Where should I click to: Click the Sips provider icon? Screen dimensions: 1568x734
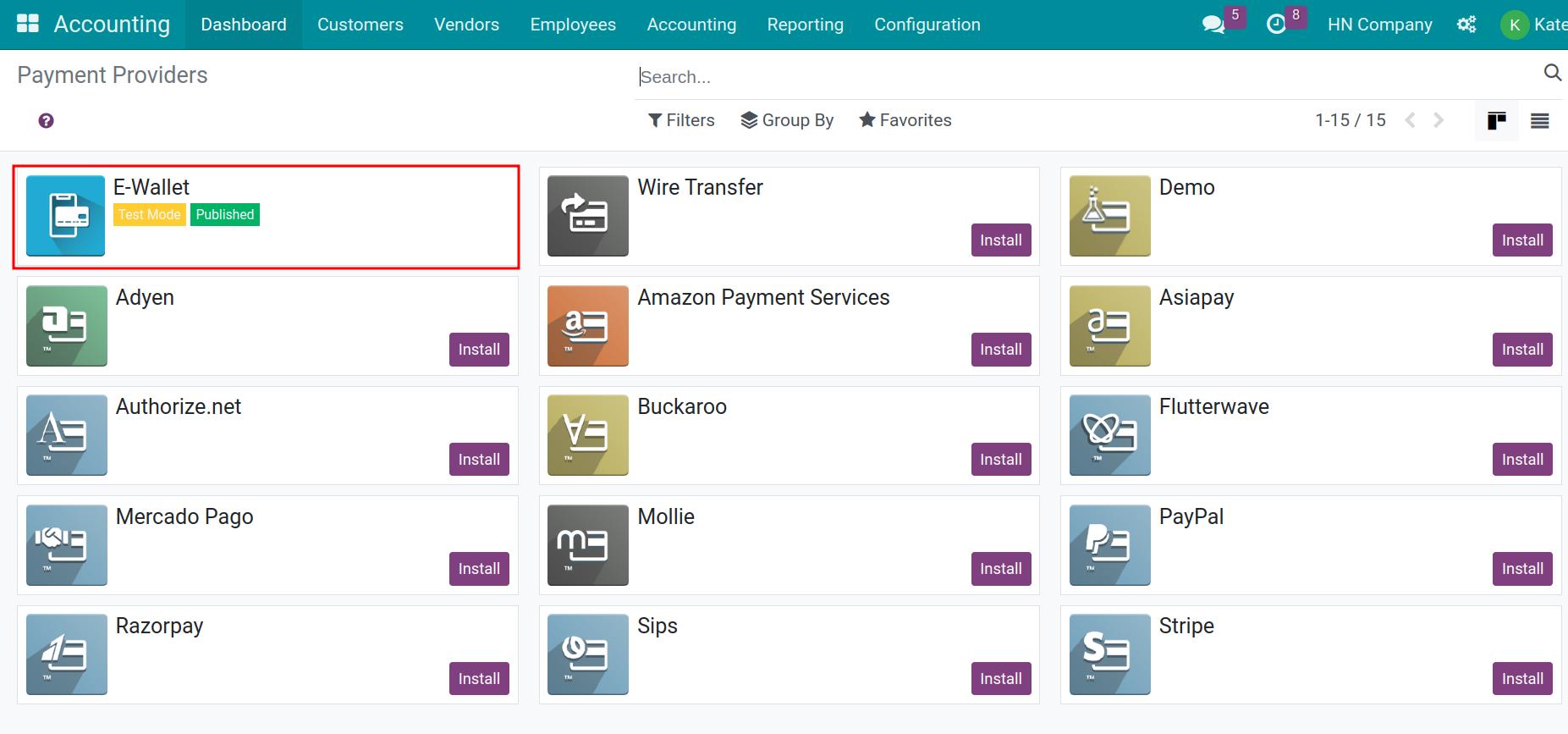[588, 654]
